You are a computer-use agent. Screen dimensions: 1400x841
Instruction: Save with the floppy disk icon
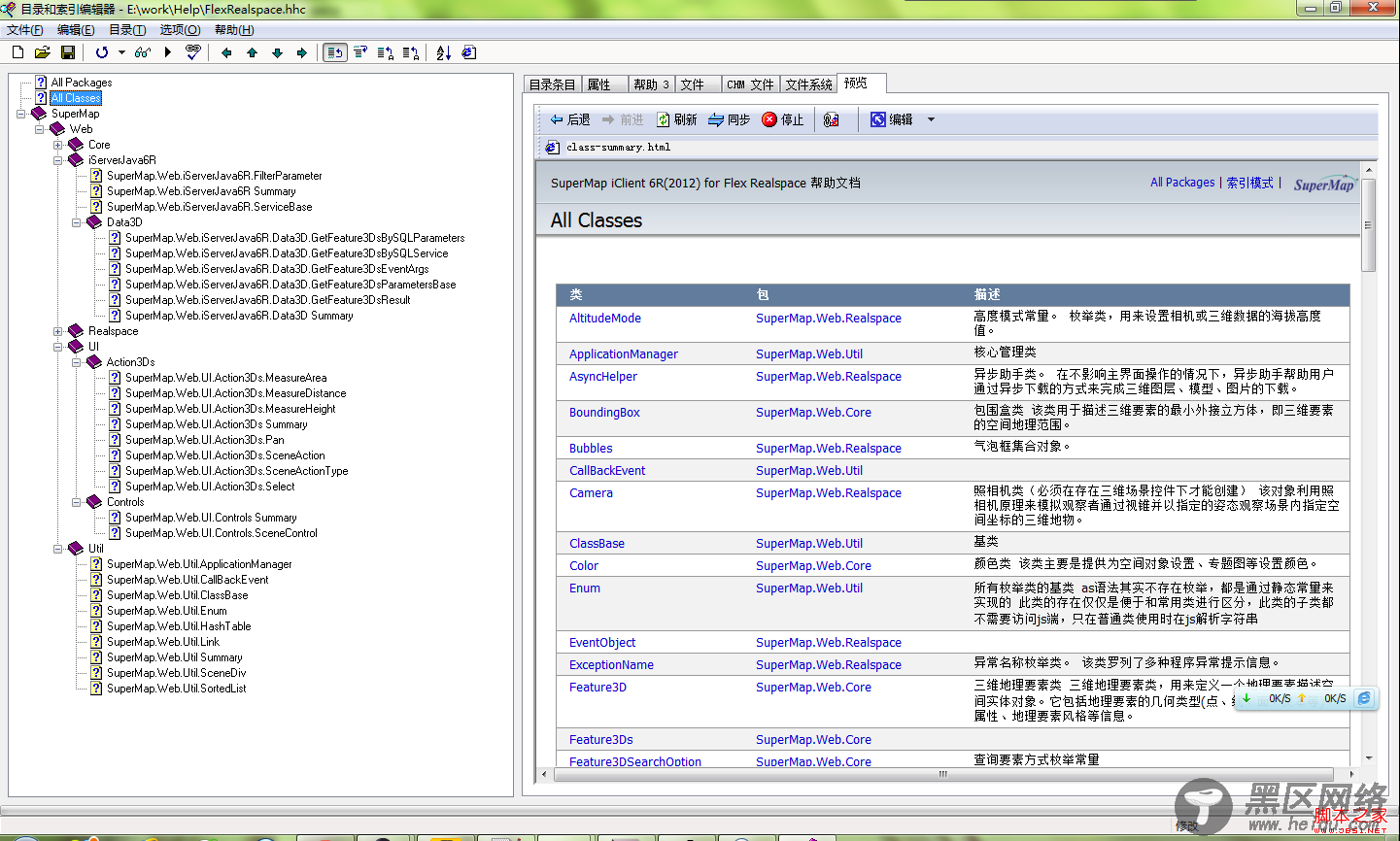pos(68,52)
